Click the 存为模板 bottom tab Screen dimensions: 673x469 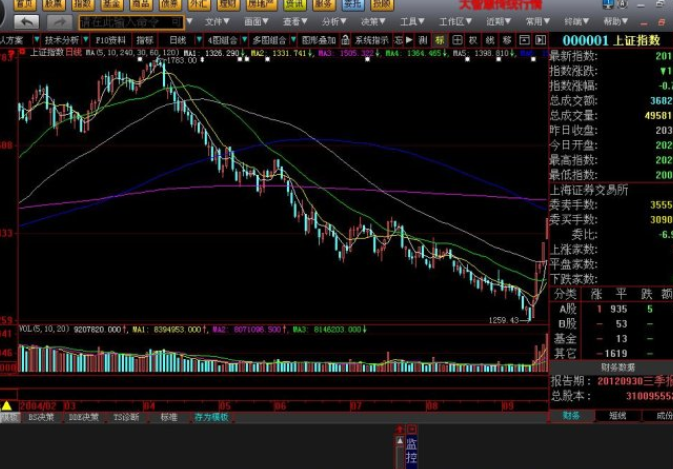[x=212, y=417]
